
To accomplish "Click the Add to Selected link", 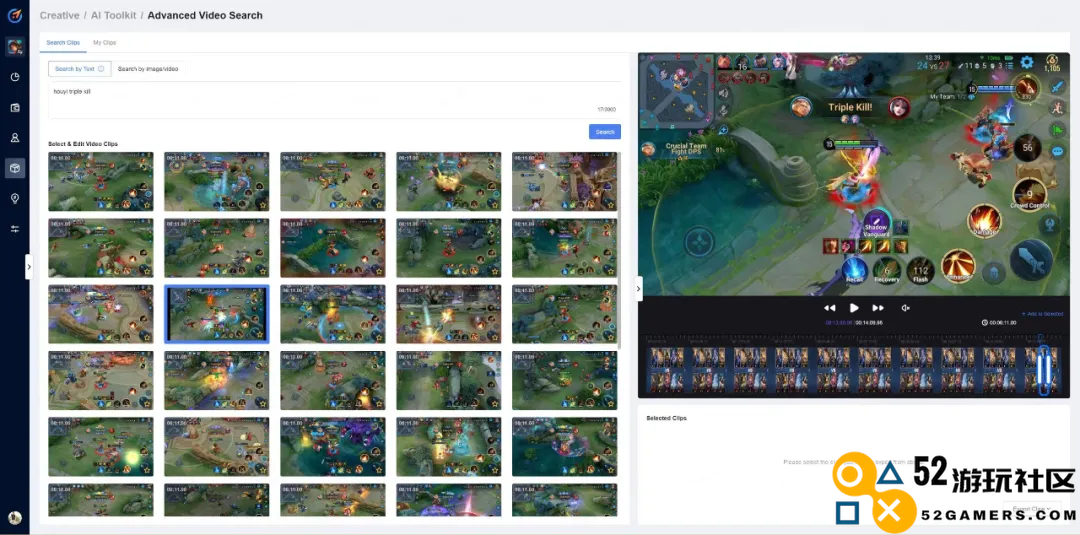I will (1043, 314).
